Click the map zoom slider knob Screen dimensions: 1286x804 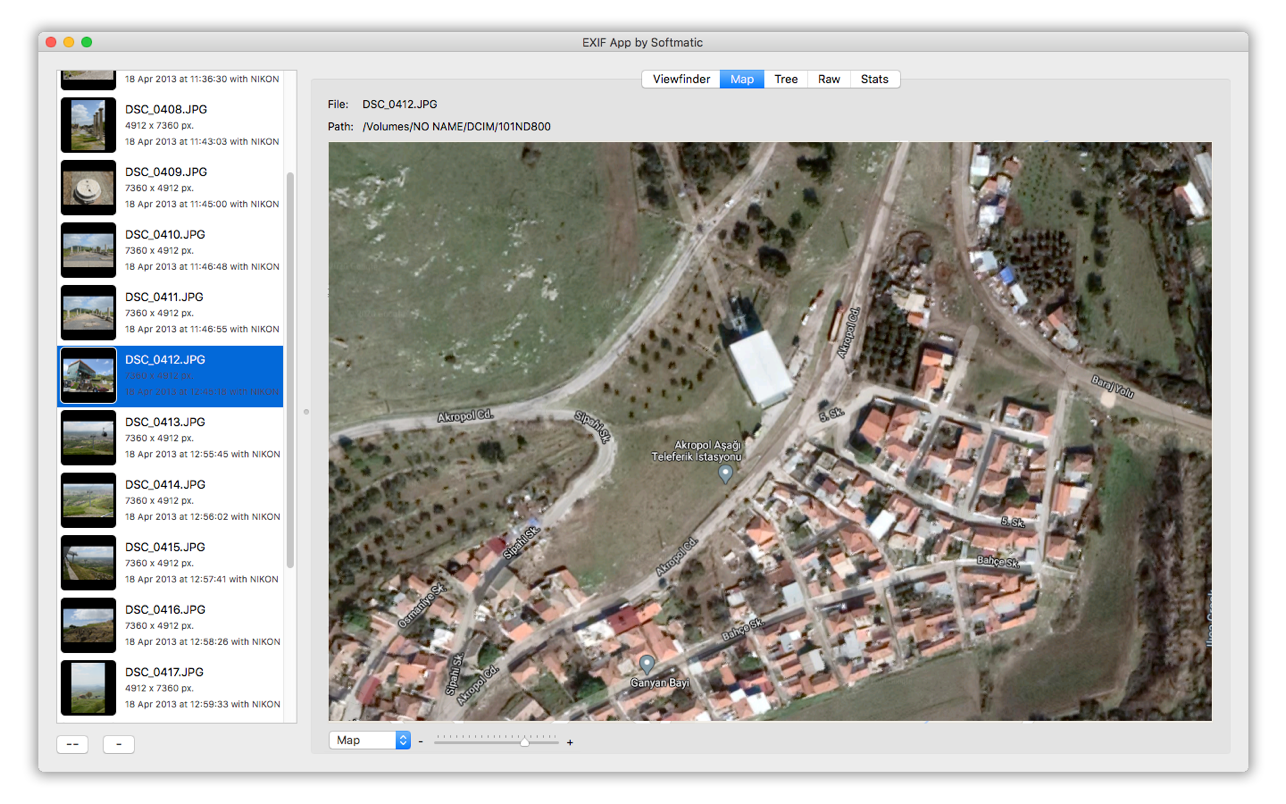click(x=524, y=741)
